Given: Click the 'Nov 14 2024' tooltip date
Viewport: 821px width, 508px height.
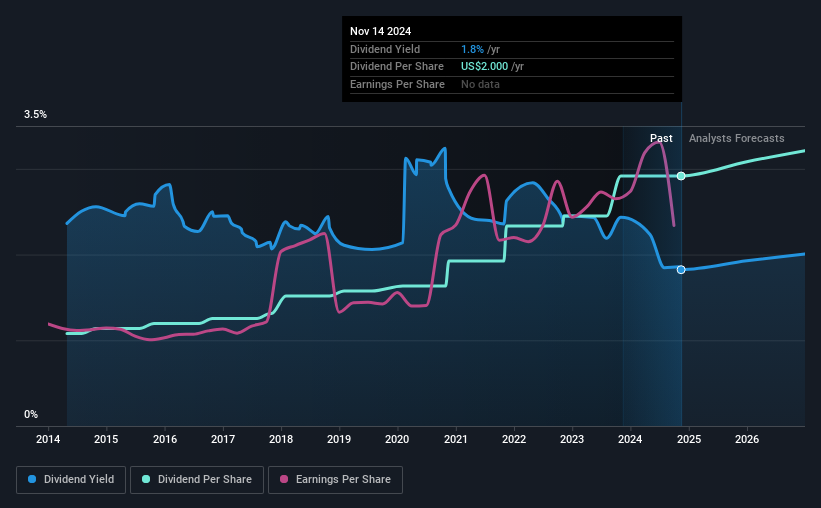Looking at the screenshot, I should pyautogui.click(x=381, y=31).
